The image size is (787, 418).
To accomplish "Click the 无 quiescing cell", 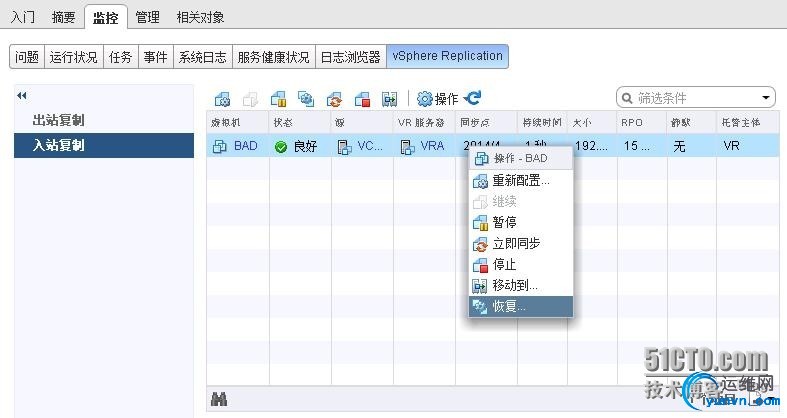I will (x=692, y=146).
